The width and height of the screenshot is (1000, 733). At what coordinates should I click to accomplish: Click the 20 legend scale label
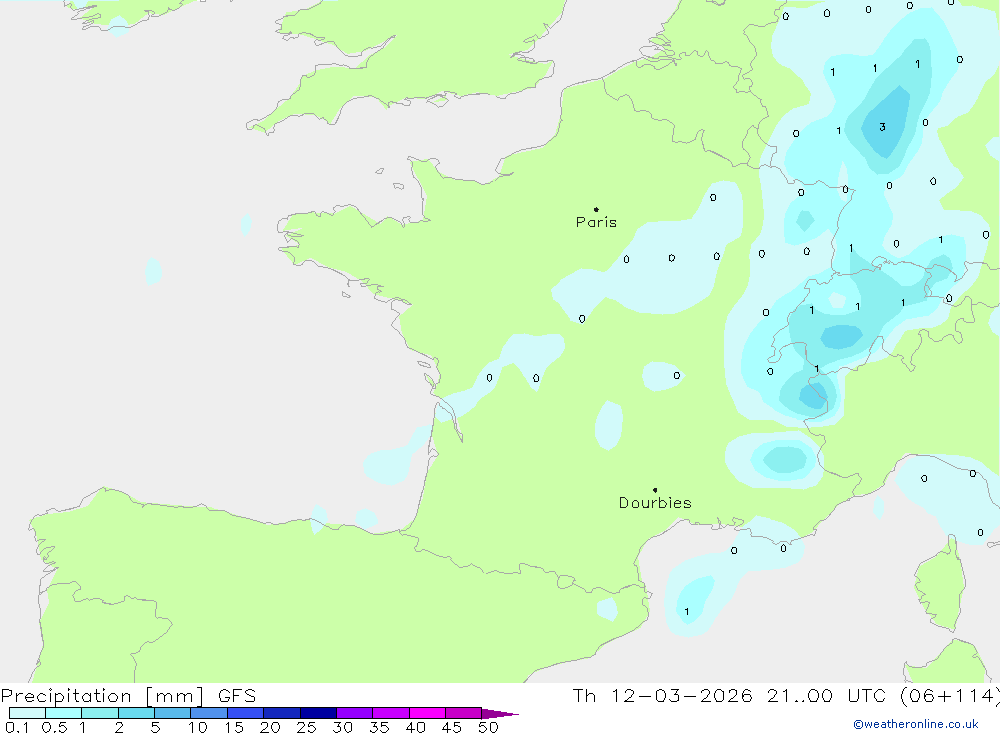pyautogui.click(x=270, y=727)
